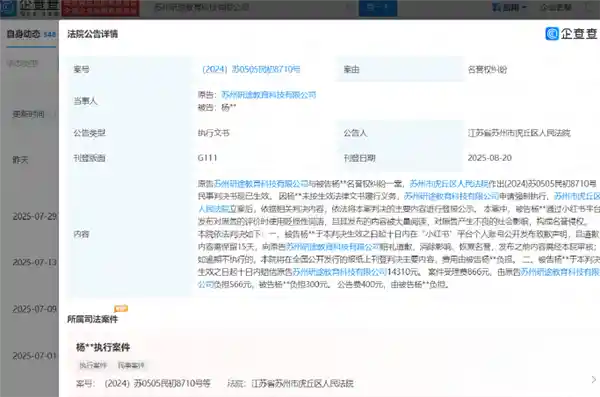Click the 苏州市虎丘区人民法院 link in the content
The height and width of the screenshot is (397, 600).
click(448, 184)
